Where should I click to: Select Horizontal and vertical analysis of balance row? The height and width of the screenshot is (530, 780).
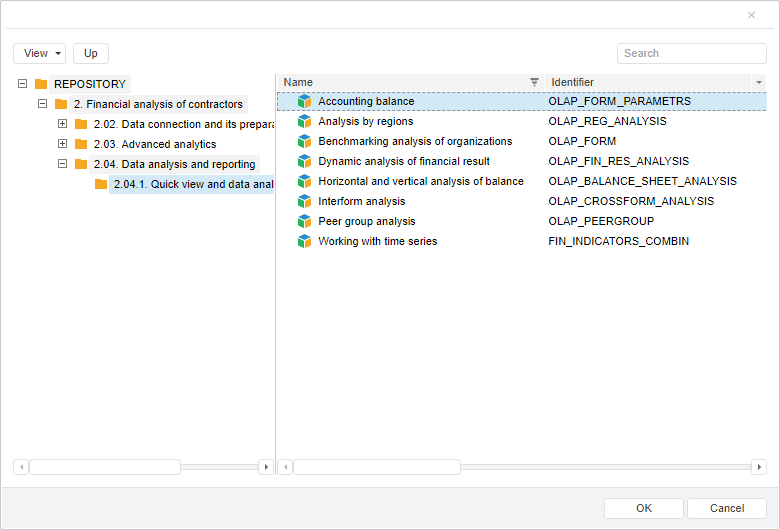tap(522, 181)
